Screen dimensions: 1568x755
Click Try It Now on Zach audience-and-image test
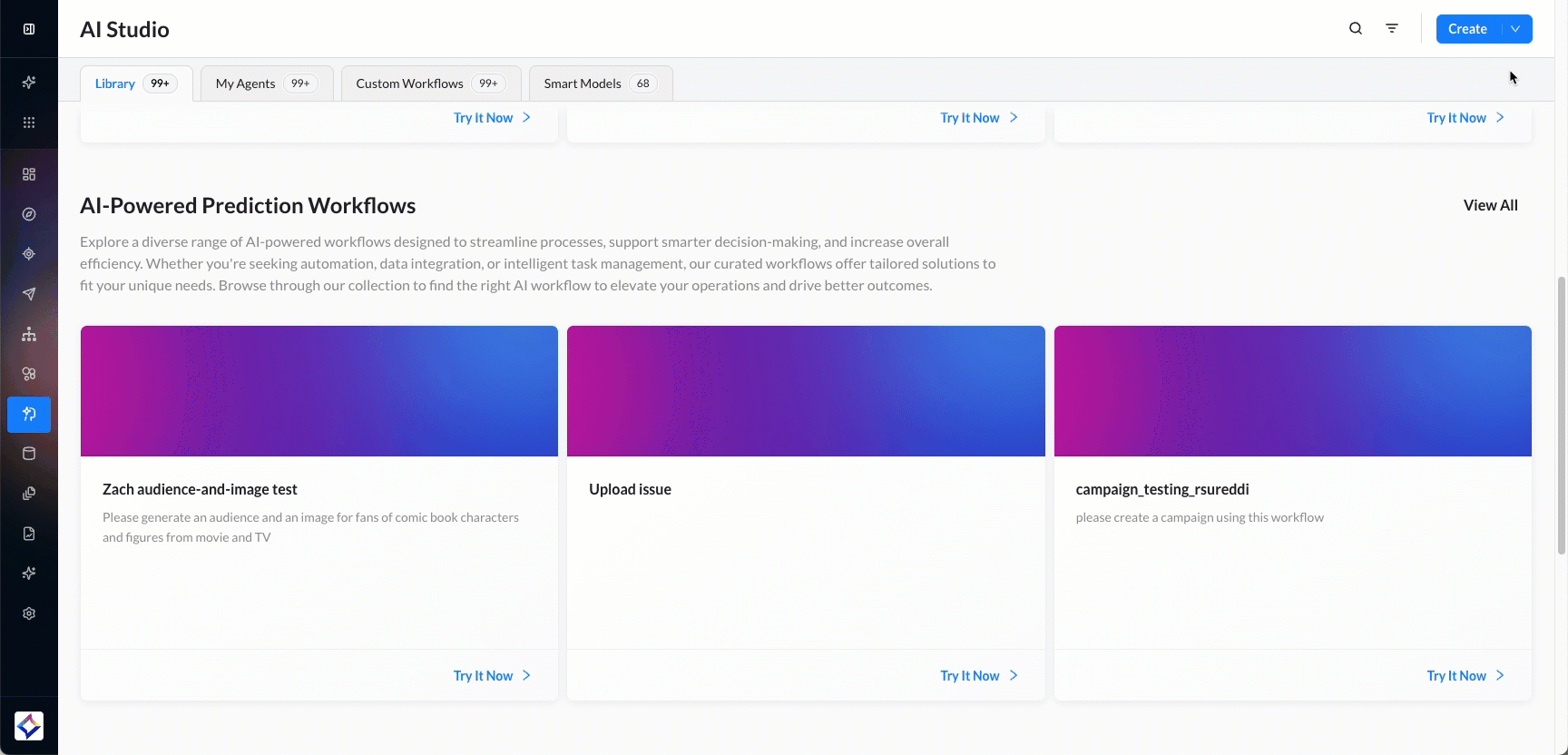pyautogui.click(x=483, y=676)
